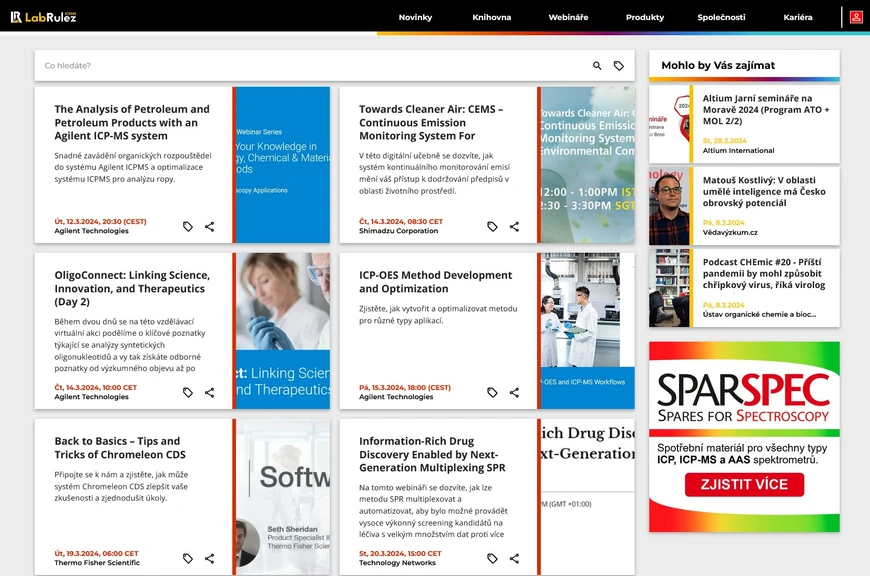
Task: Click Shimadzu Corporation organizer text
Action: pos(398,231)
